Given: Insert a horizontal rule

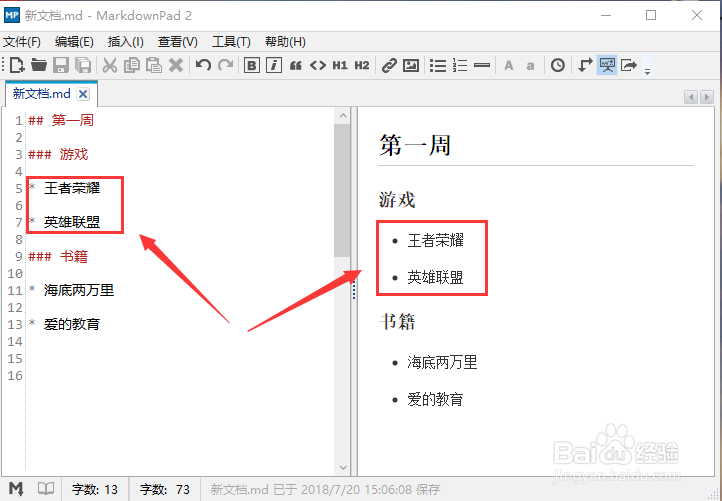Looking at the screenshot, I should click(x=482, y=65).
